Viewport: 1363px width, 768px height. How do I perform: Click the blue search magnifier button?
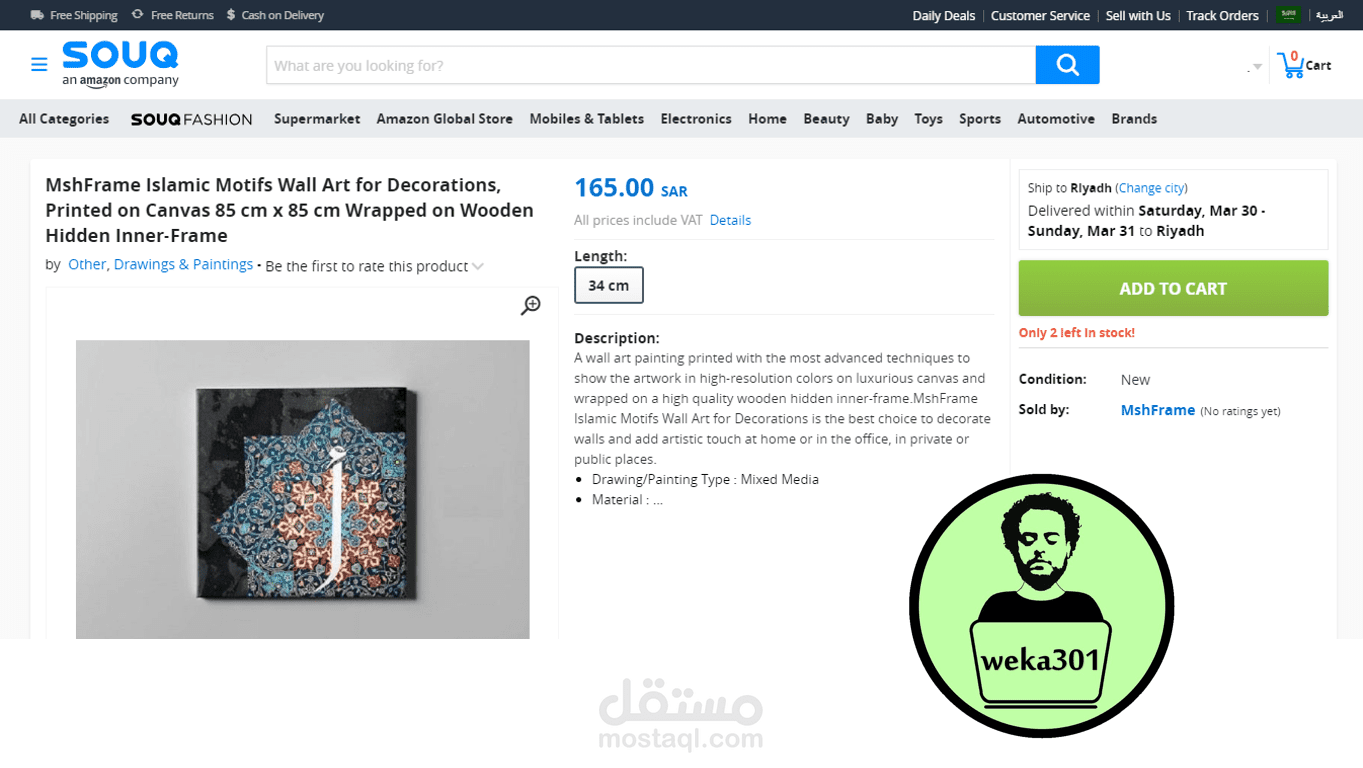coord(1067,65)
